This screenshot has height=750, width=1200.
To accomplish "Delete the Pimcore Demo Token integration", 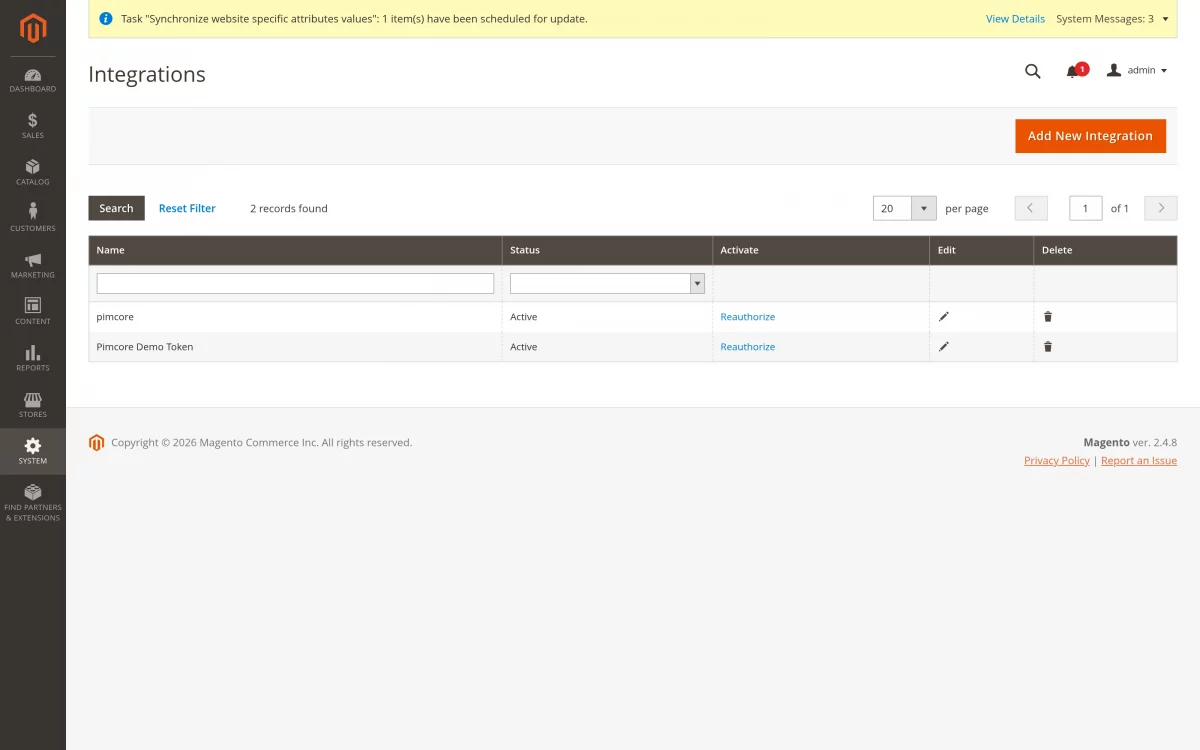I will (x=1048, y=346).
